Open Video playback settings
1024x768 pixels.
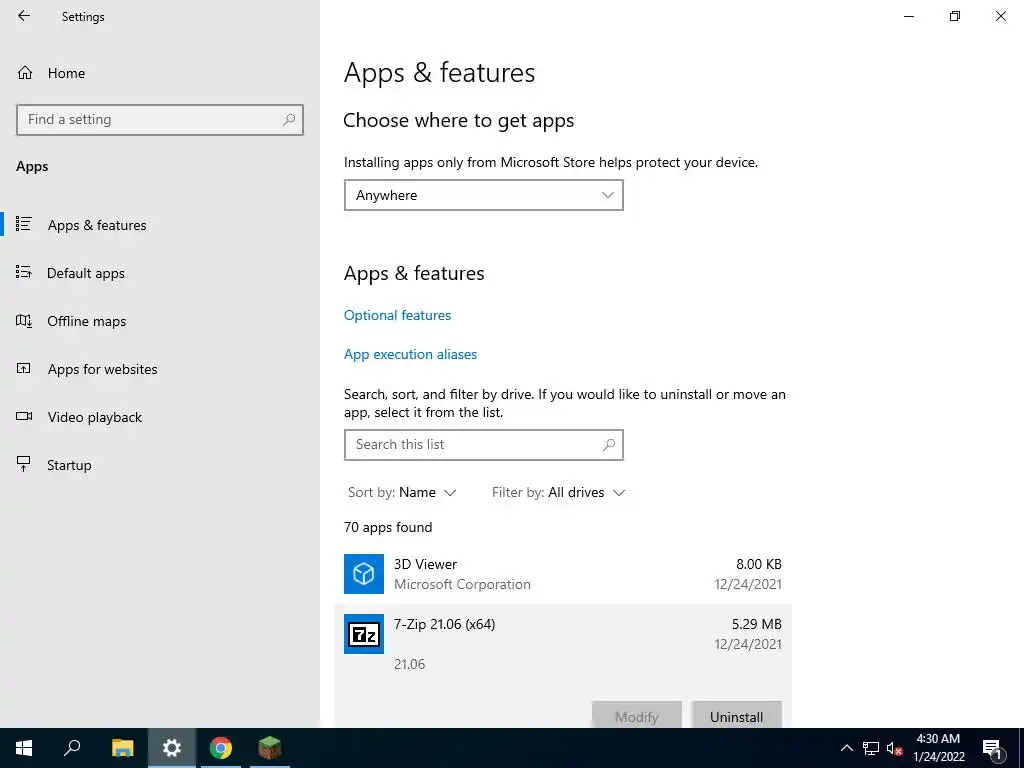(x=160, y=417)
